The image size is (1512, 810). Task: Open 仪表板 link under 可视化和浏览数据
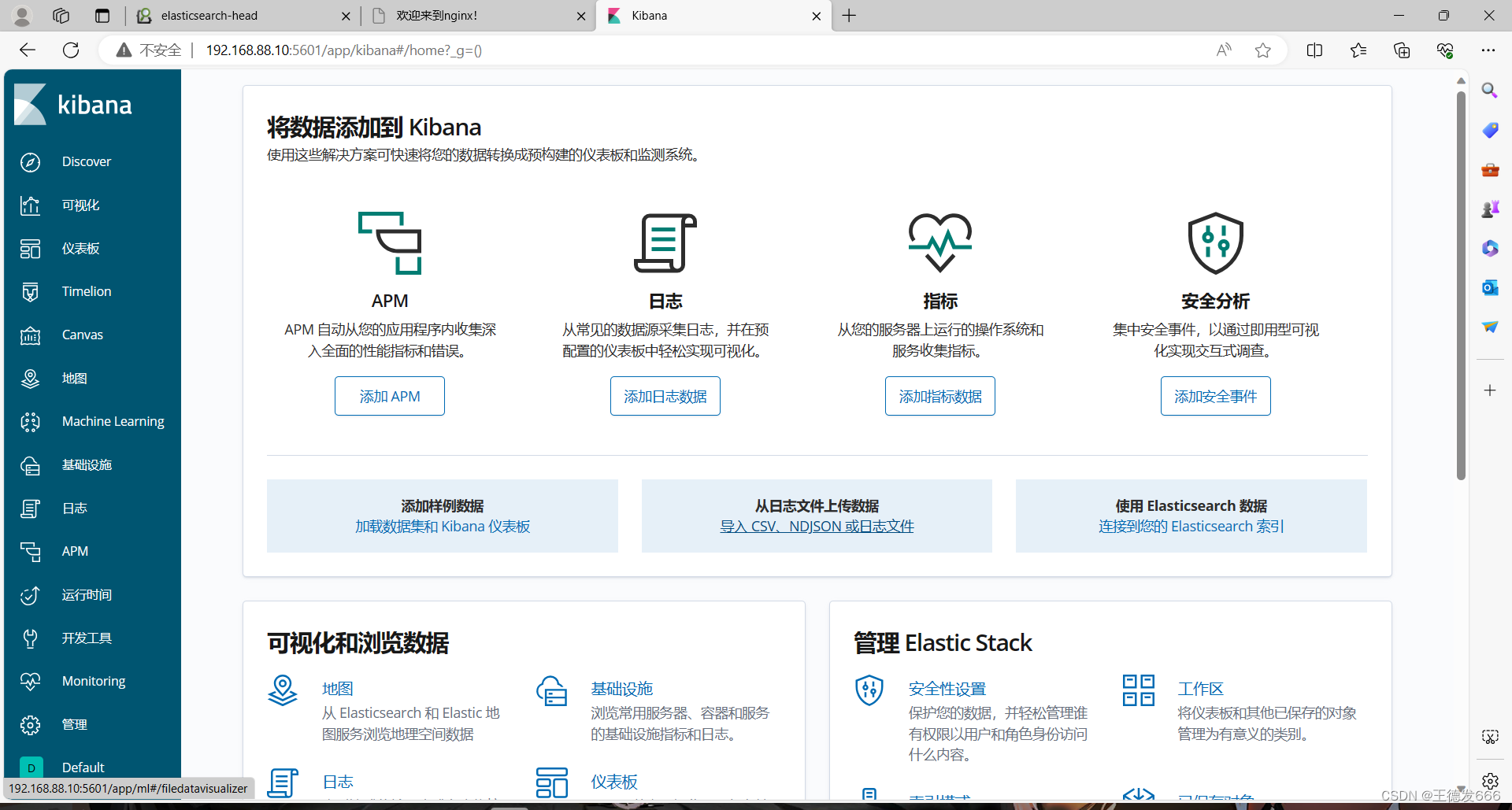tap(614, 782)
